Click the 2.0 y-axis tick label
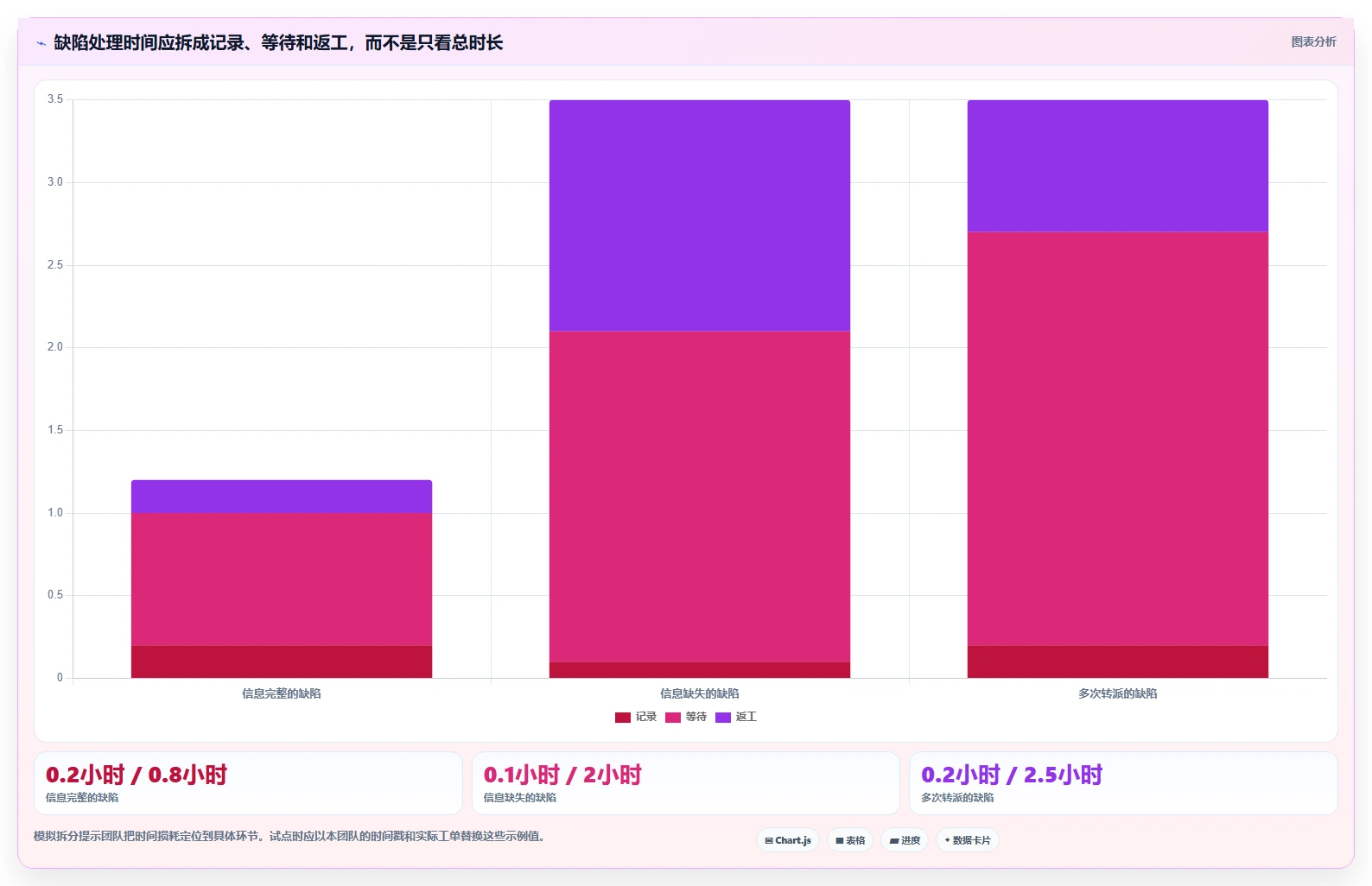 coord(55,347)
